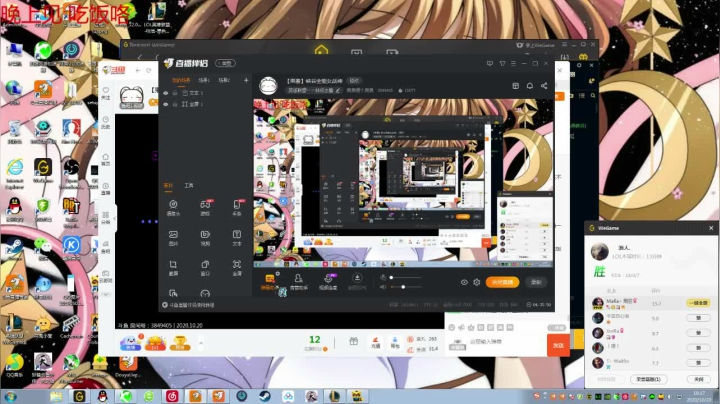The height and width of the screenshot is (404, 720).
Task: Click the yellow like-all button in WeGame popup
Action: point(698,303)
